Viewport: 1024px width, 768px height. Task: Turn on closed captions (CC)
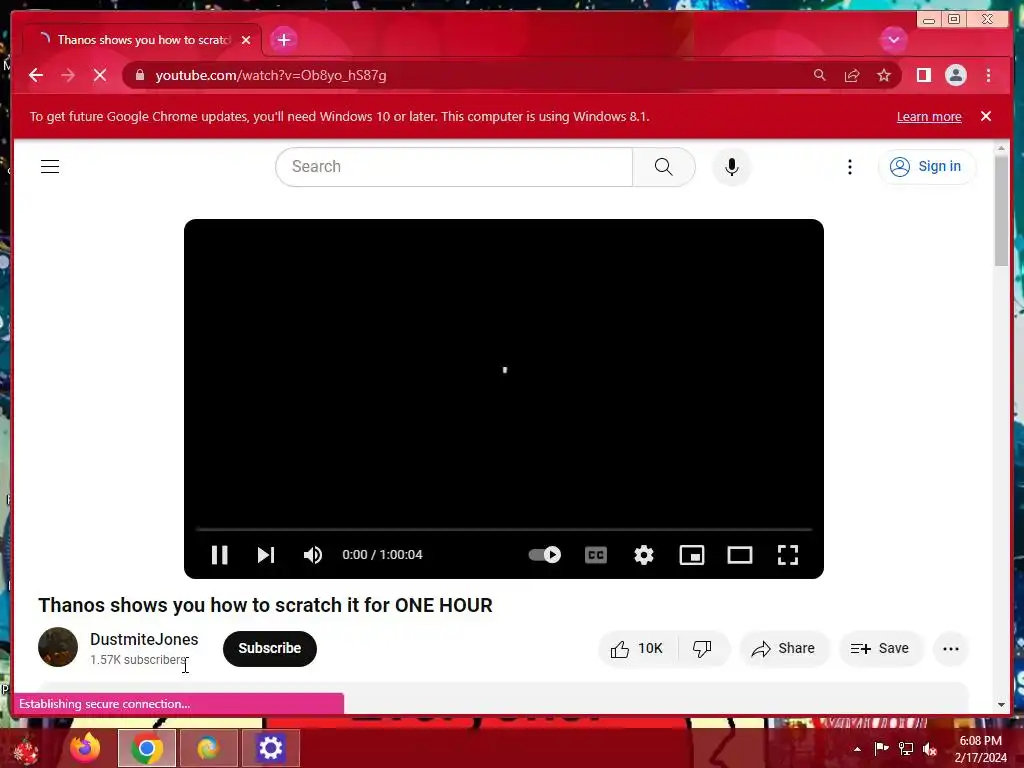596,554
